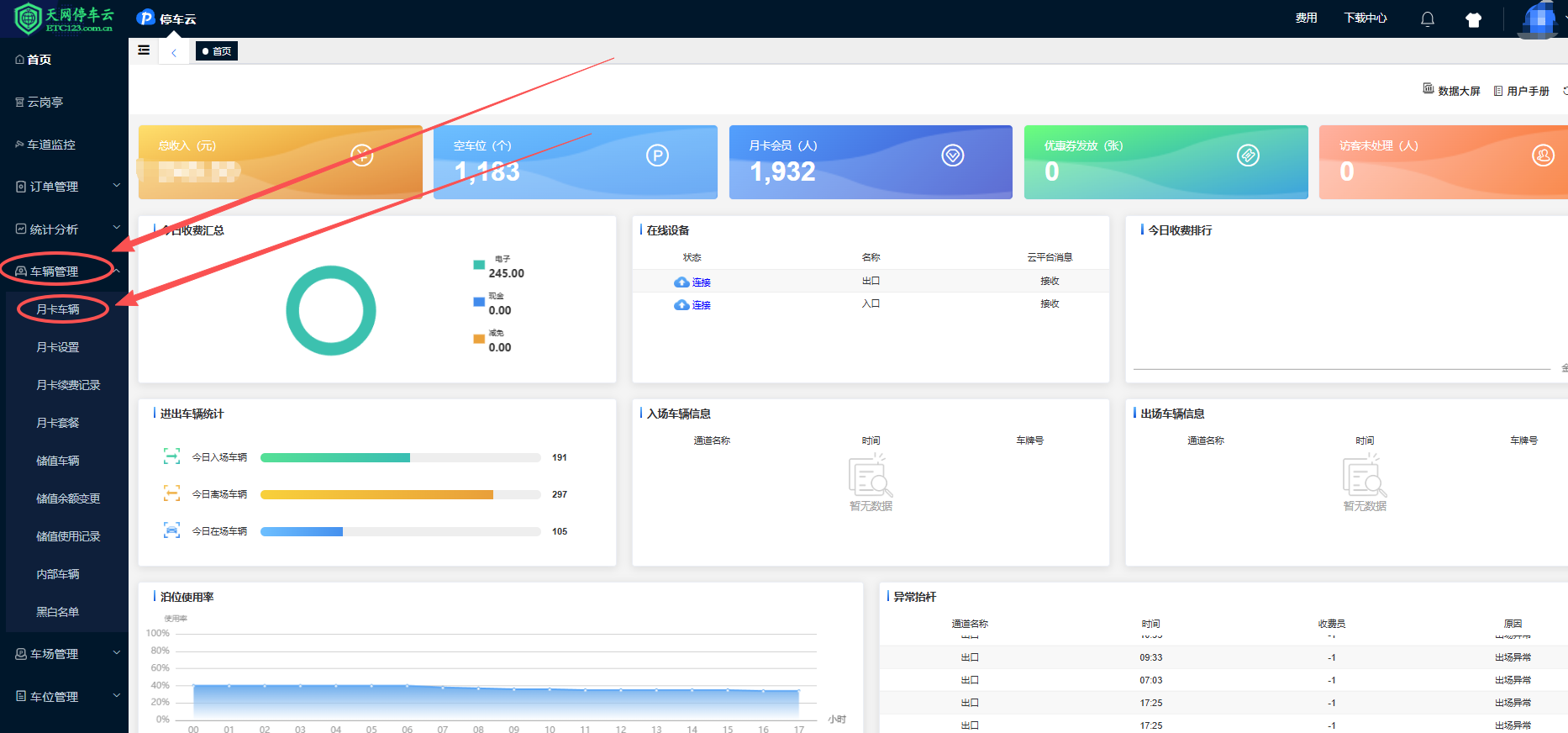
Task: Select 黑白名单 submenu item
Action: [x=58, y=612]
